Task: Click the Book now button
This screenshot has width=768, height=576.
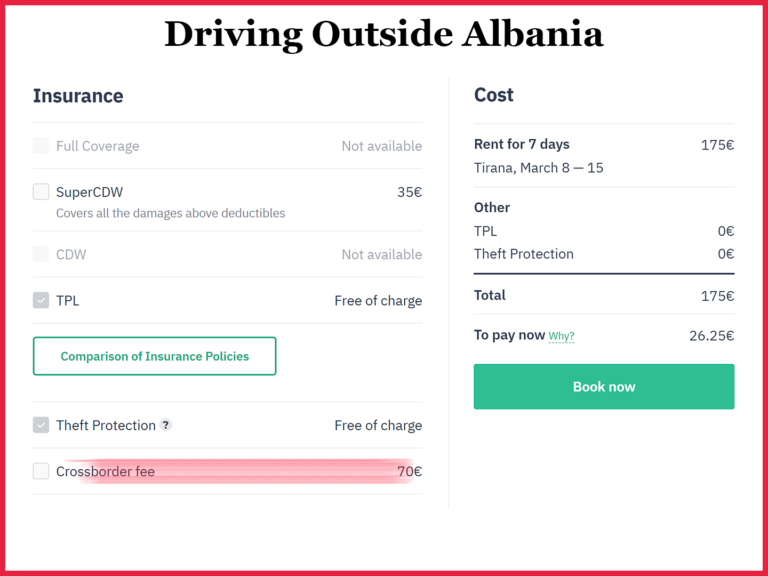Action: [x=604, y=386]
